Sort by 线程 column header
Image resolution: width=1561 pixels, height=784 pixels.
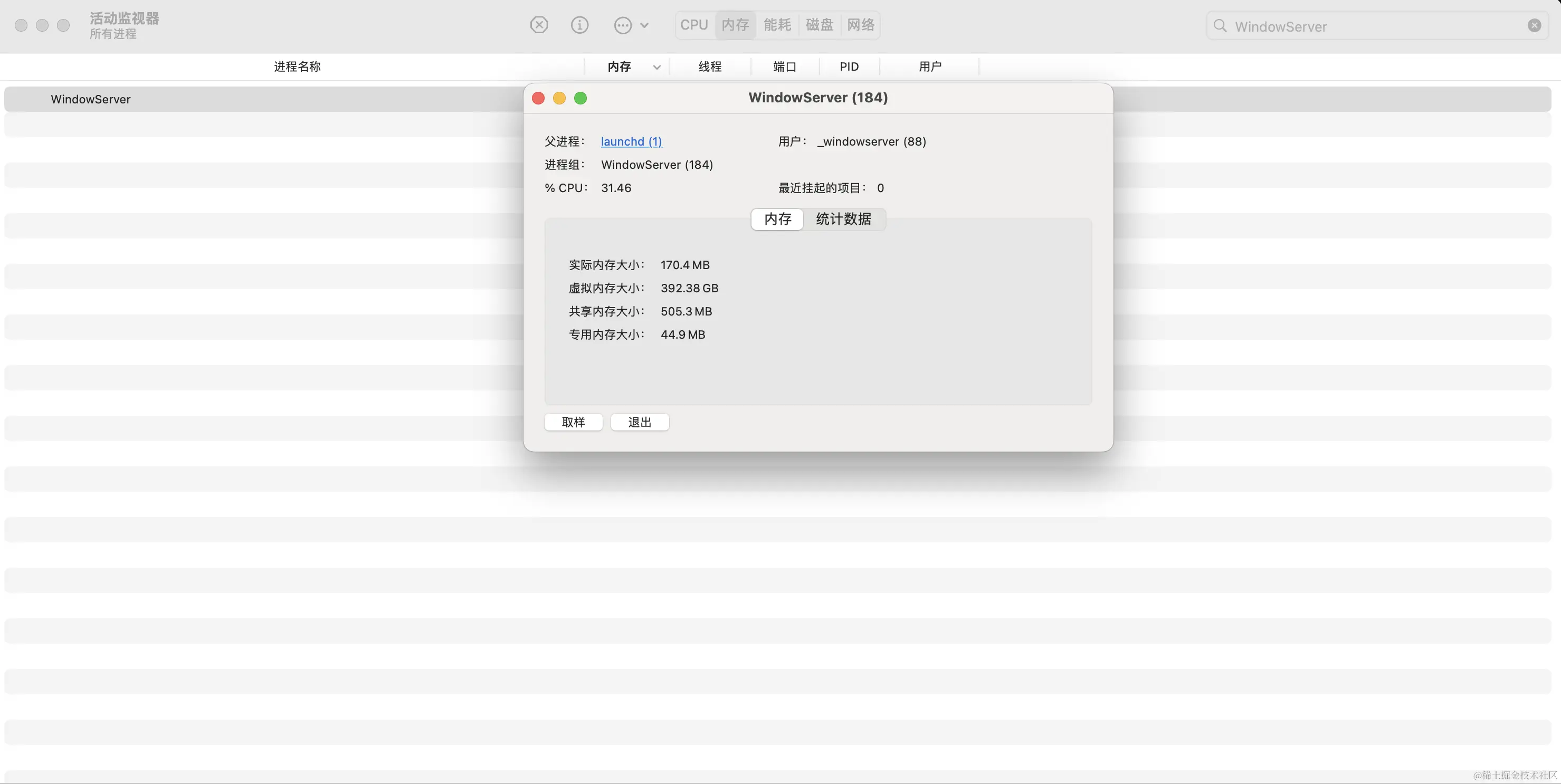[x=710, y=66]
